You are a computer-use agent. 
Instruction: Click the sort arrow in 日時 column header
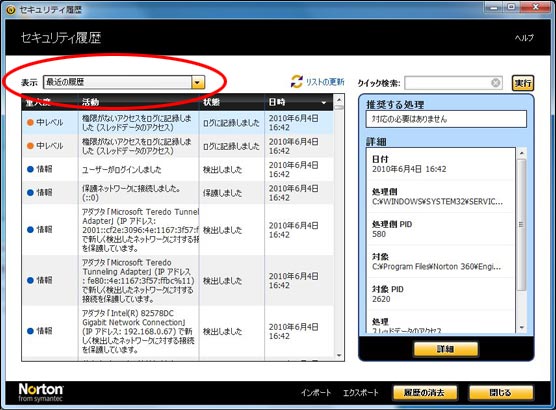(323, 102)
